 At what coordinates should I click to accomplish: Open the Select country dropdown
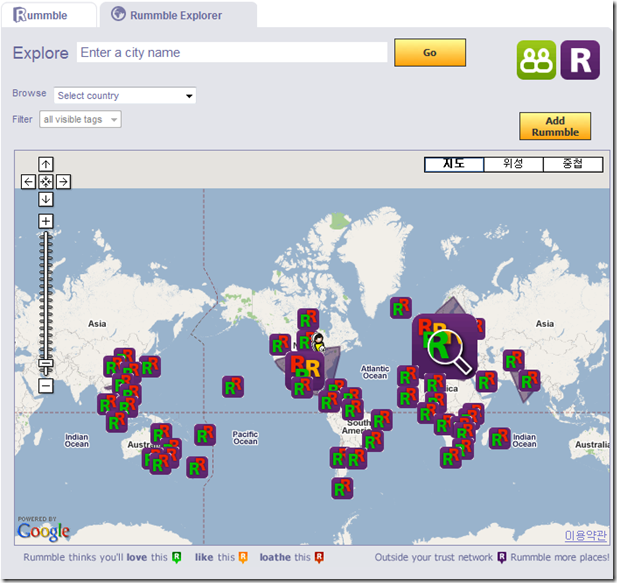pos(125,96)
